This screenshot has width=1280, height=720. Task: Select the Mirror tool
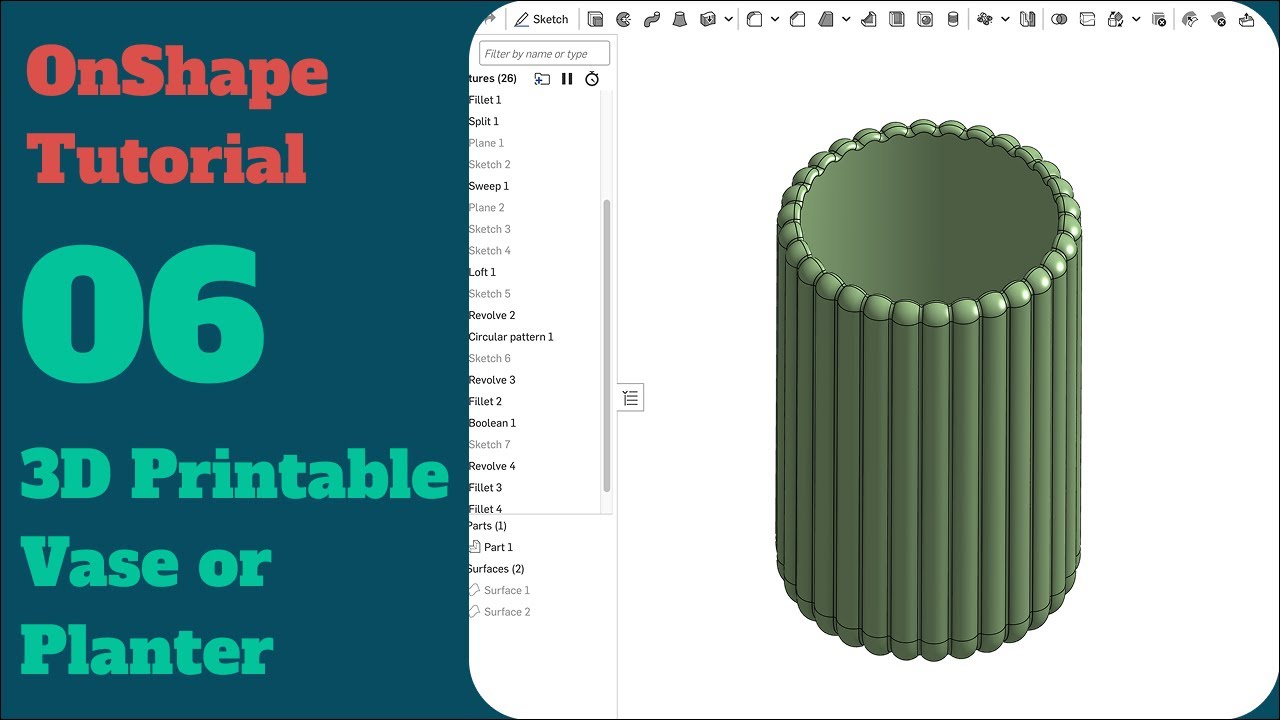click(1027, 19)
